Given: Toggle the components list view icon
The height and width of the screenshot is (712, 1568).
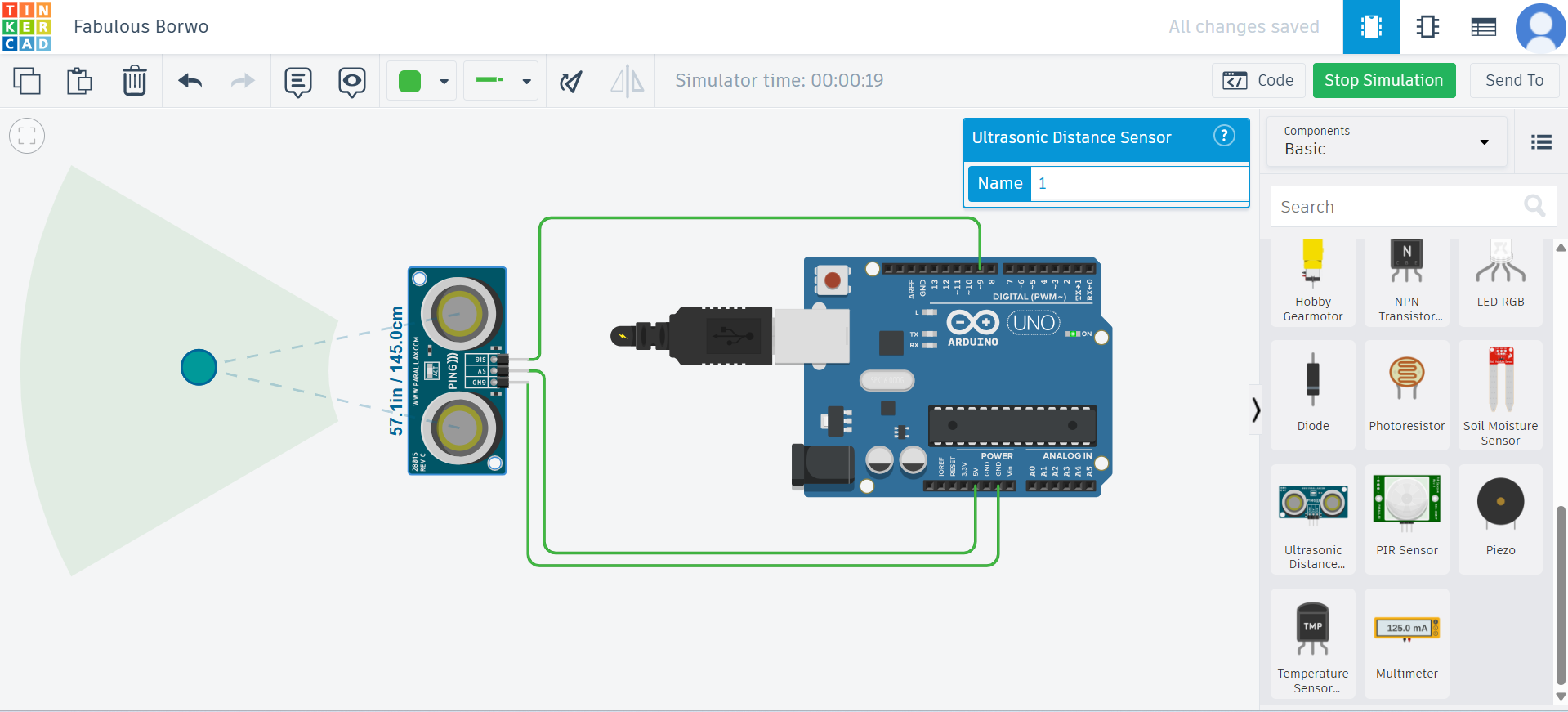Looking at the screenshot, I should (1541, 142).
